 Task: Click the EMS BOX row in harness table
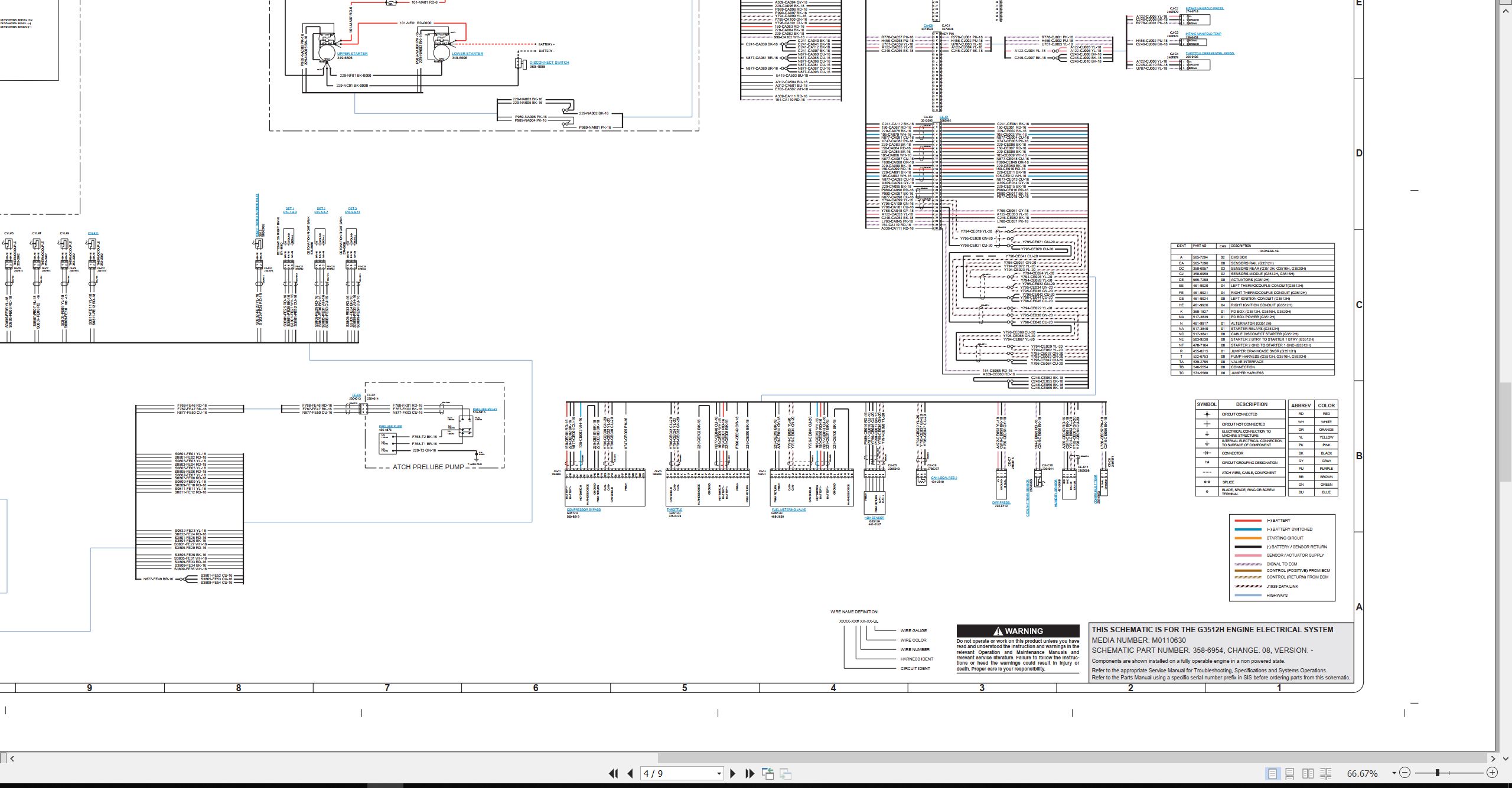click(x=1252, y=257)
